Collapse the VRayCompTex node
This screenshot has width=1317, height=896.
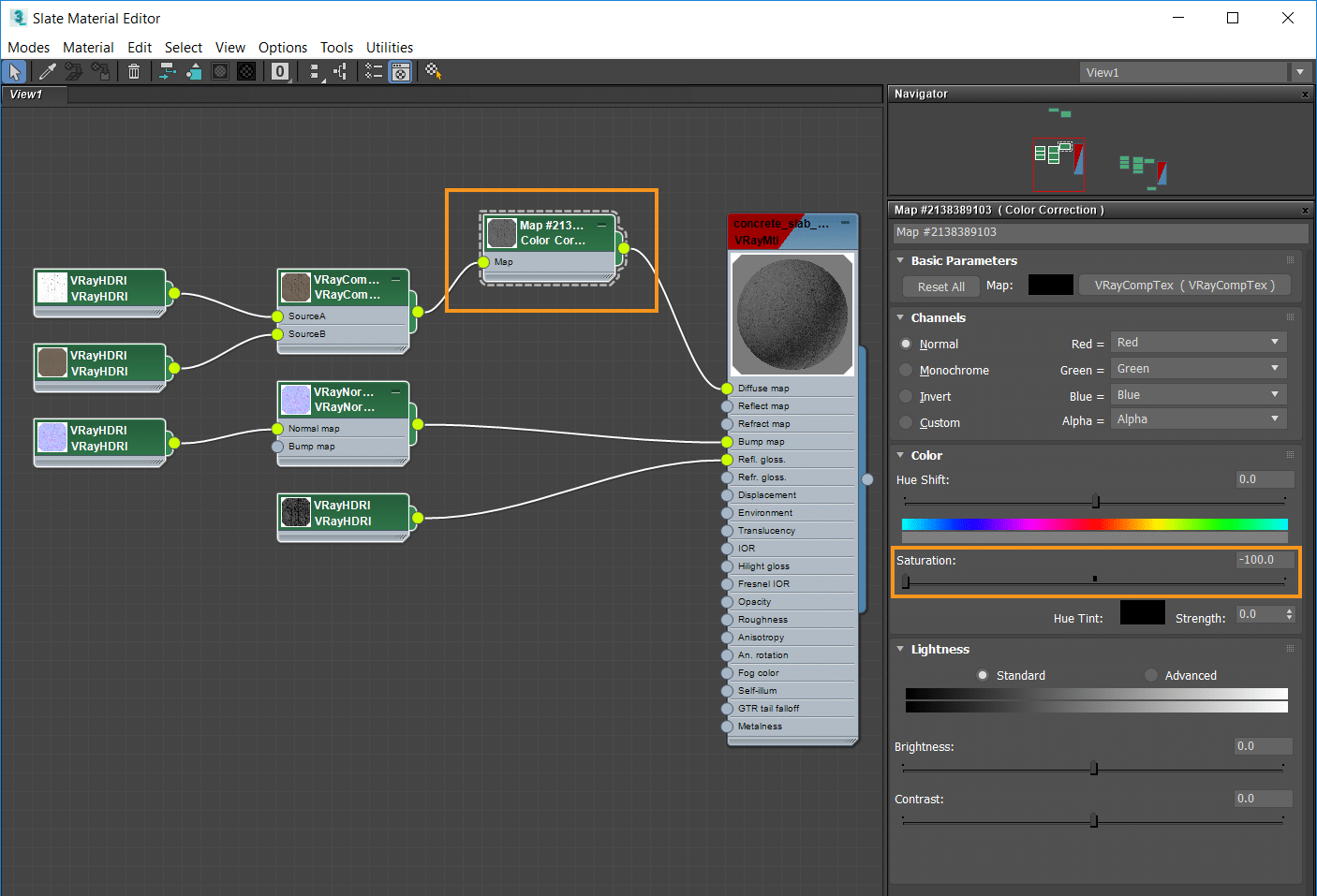click(395, 279)
